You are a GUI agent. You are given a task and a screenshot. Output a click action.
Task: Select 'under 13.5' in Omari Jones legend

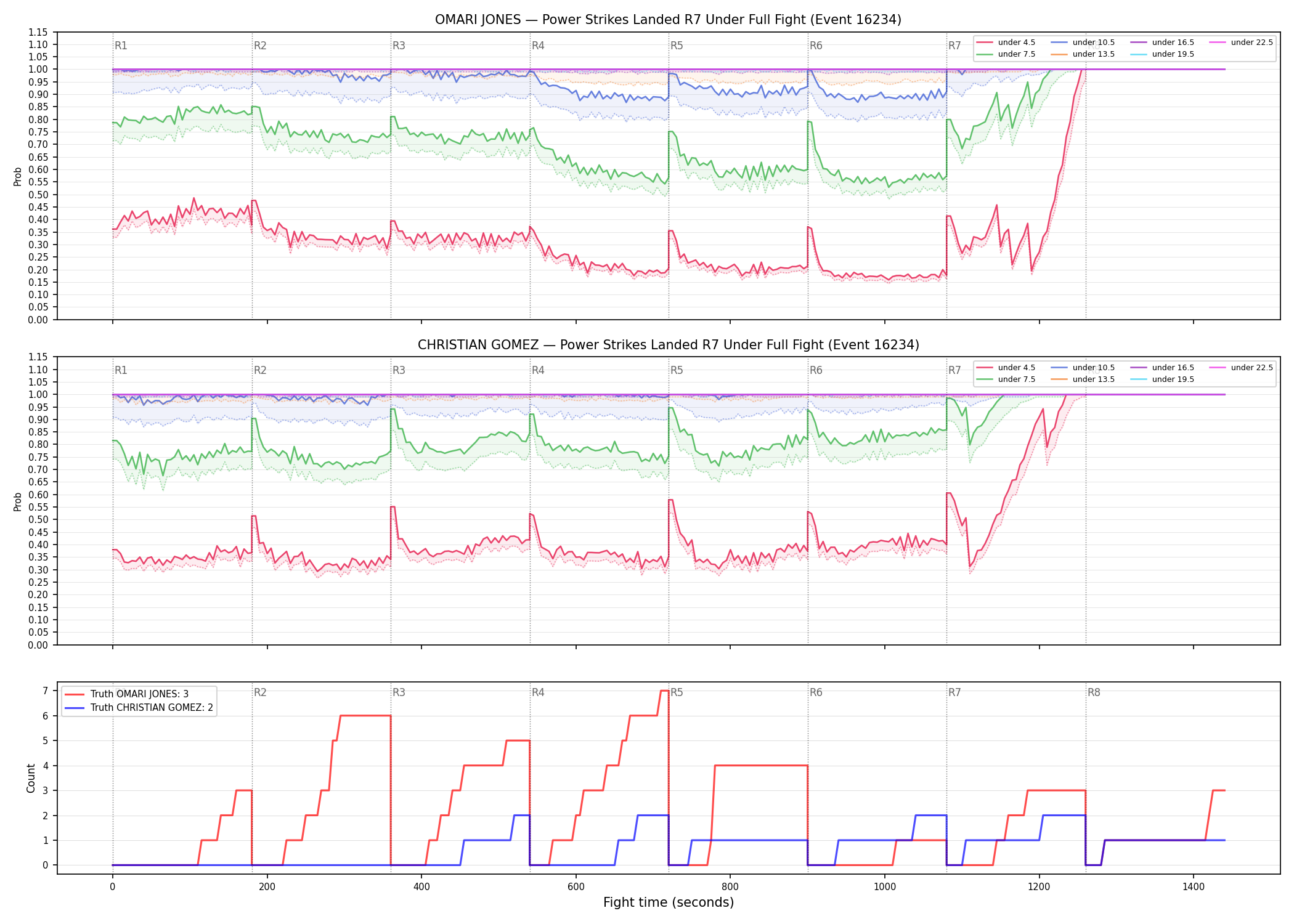pos(1083,54)
